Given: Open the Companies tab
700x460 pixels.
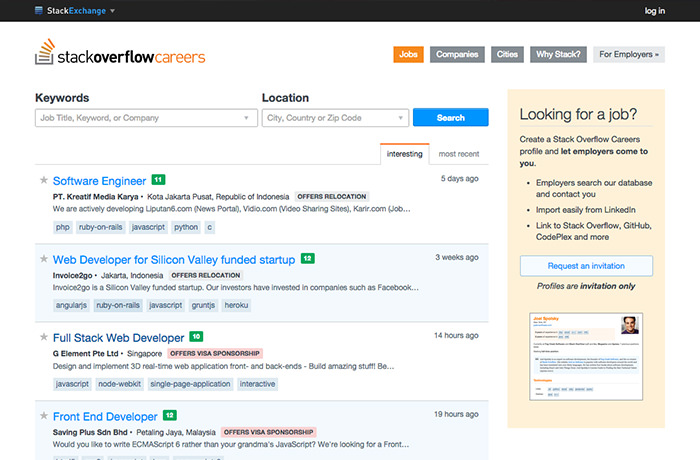Looking at the screenshot, I should 457,54.
